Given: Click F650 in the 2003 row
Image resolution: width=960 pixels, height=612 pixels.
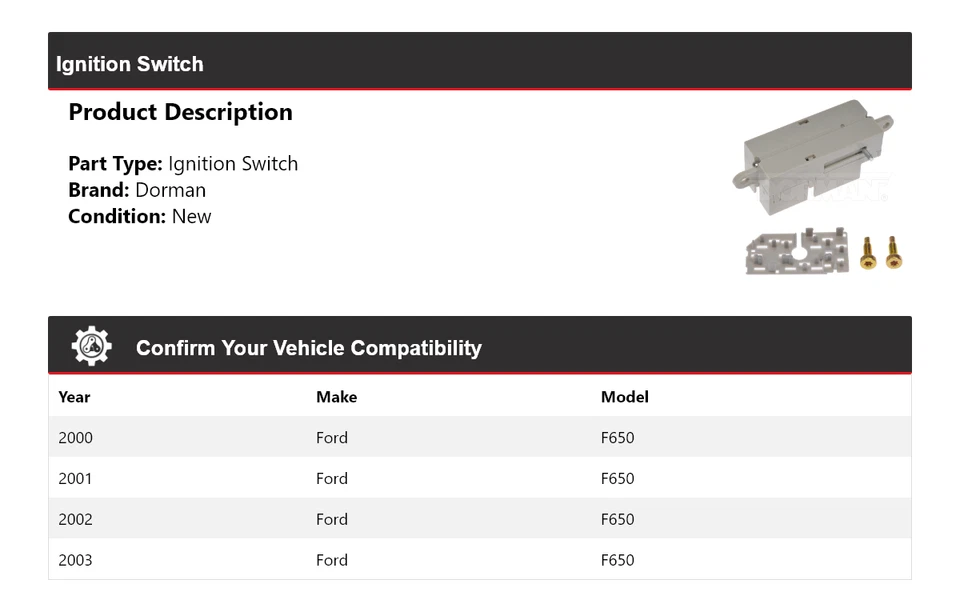Looking at the screenshot, I should [x=617, y=561].
